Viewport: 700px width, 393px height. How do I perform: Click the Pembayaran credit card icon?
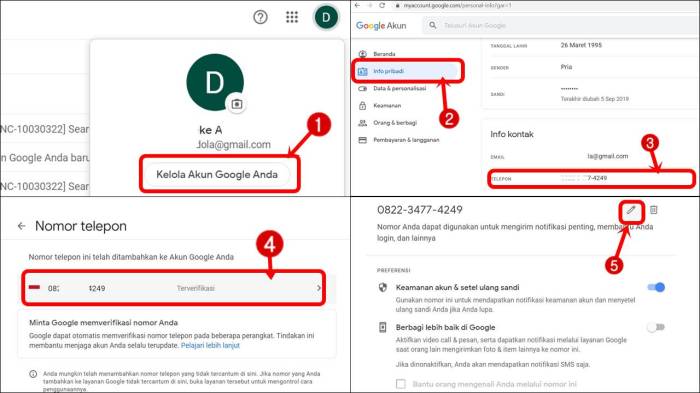pos(362,140)
